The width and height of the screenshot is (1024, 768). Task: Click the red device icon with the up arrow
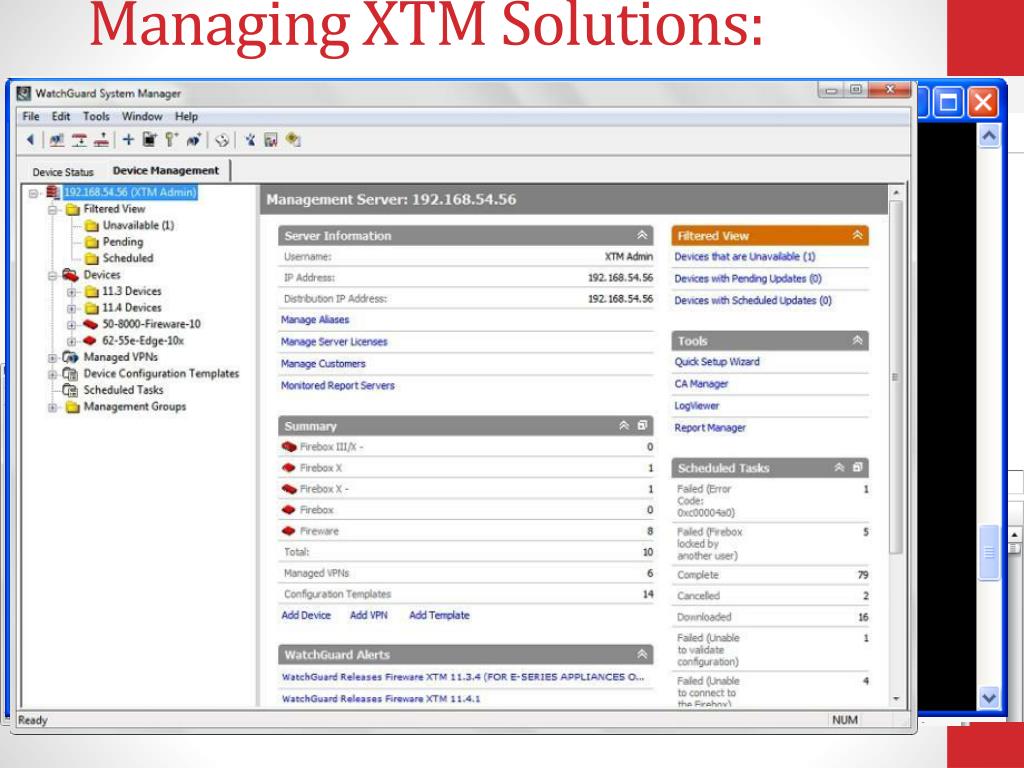click(x=101, y=139)
